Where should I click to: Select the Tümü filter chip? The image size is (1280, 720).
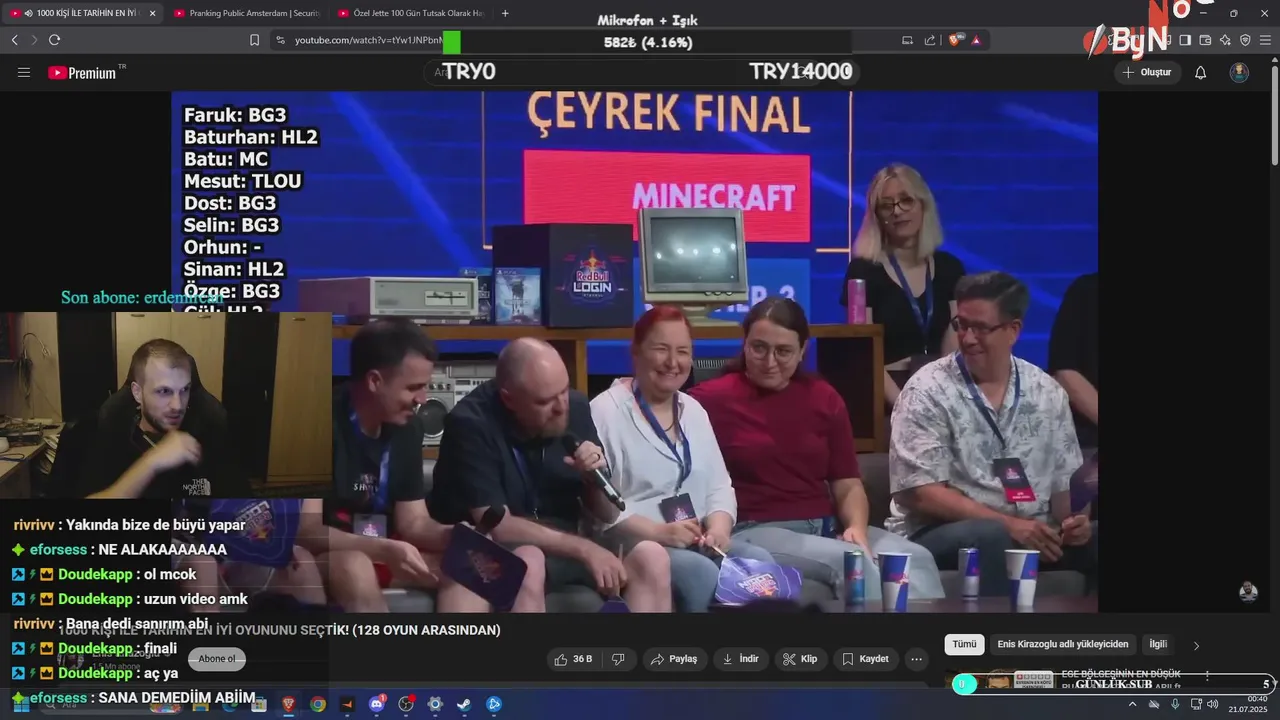pyautogui.click(x=964, y=645)
